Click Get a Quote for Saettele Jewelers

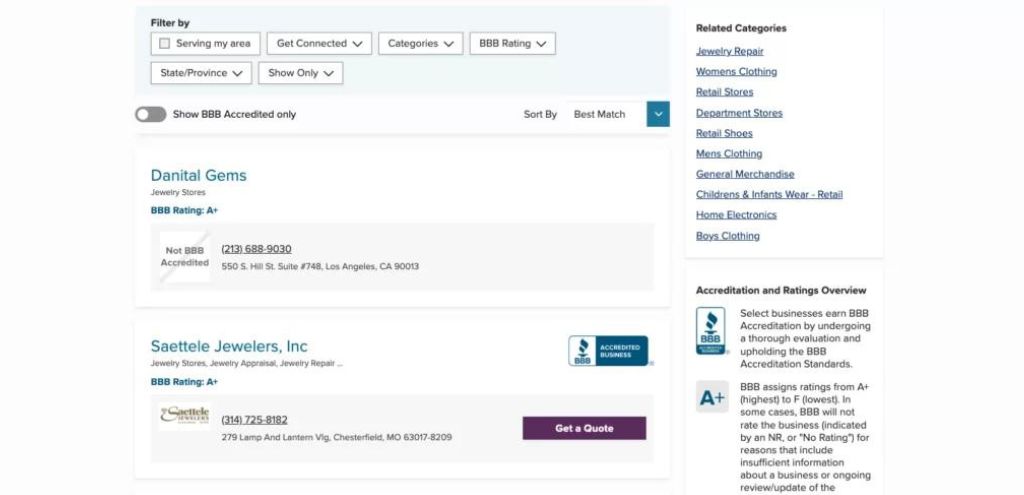point(584,428)
